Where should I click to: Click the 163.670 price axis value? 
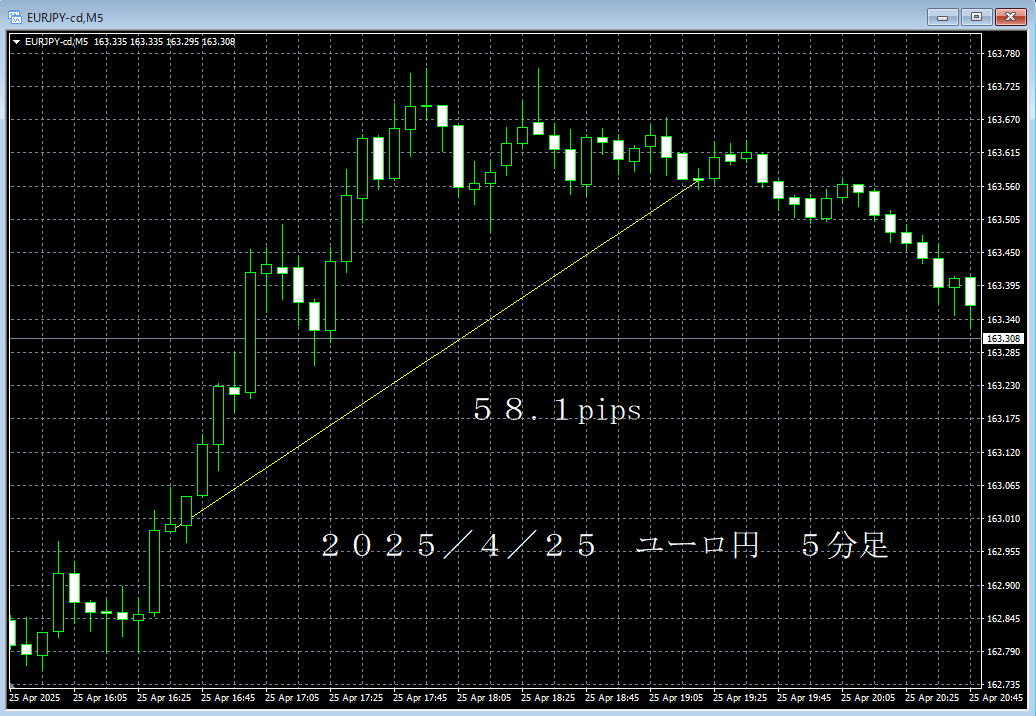[x=1003, y=120]
